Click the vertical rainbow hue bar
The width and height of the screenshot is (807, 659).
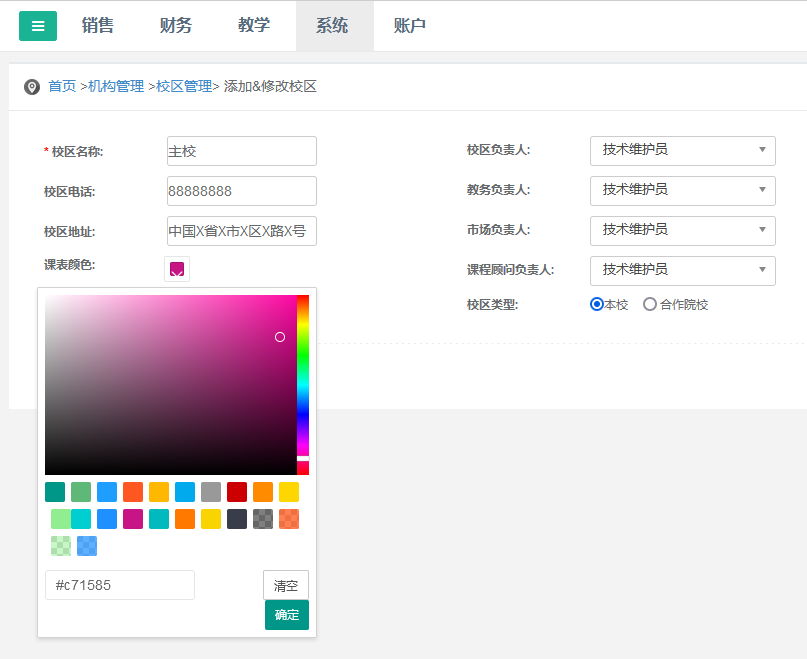click(x=303, y=385)
